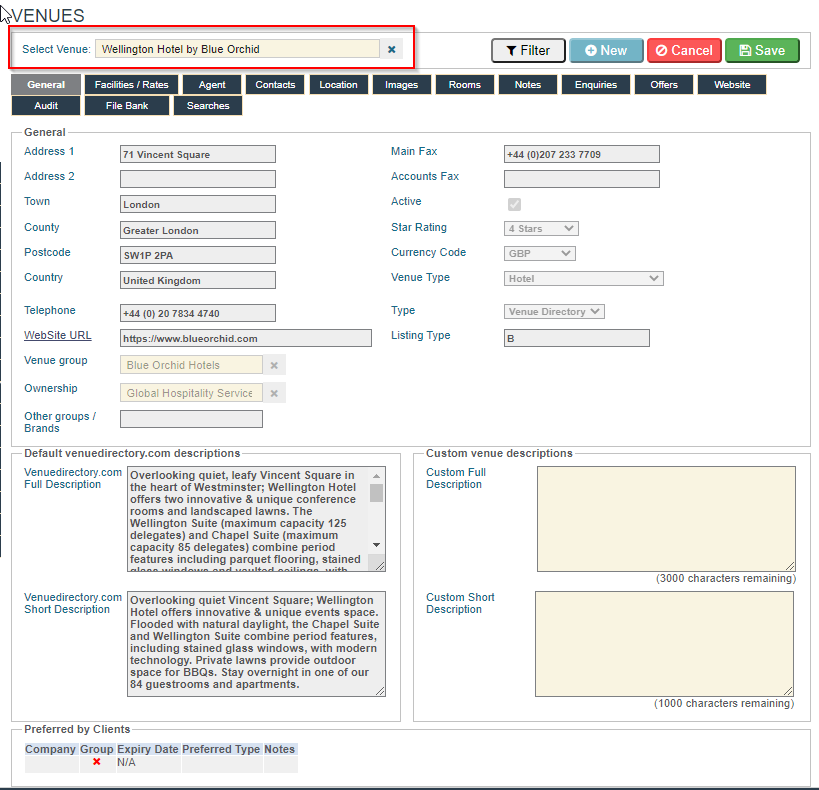The width and height of the screenshot is (819, 790).
Task: Click the Group column header
Action: [x=97, y=749]
